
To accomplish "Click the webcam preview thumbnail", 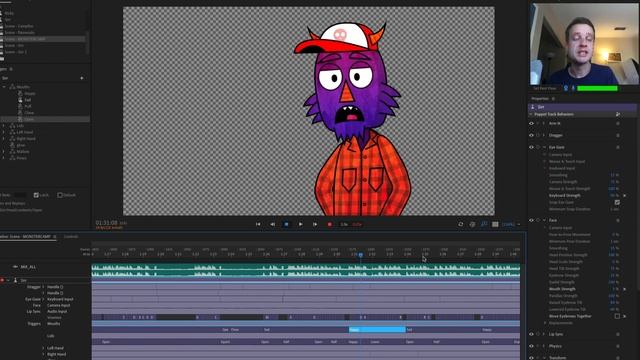I will (584, 44).
